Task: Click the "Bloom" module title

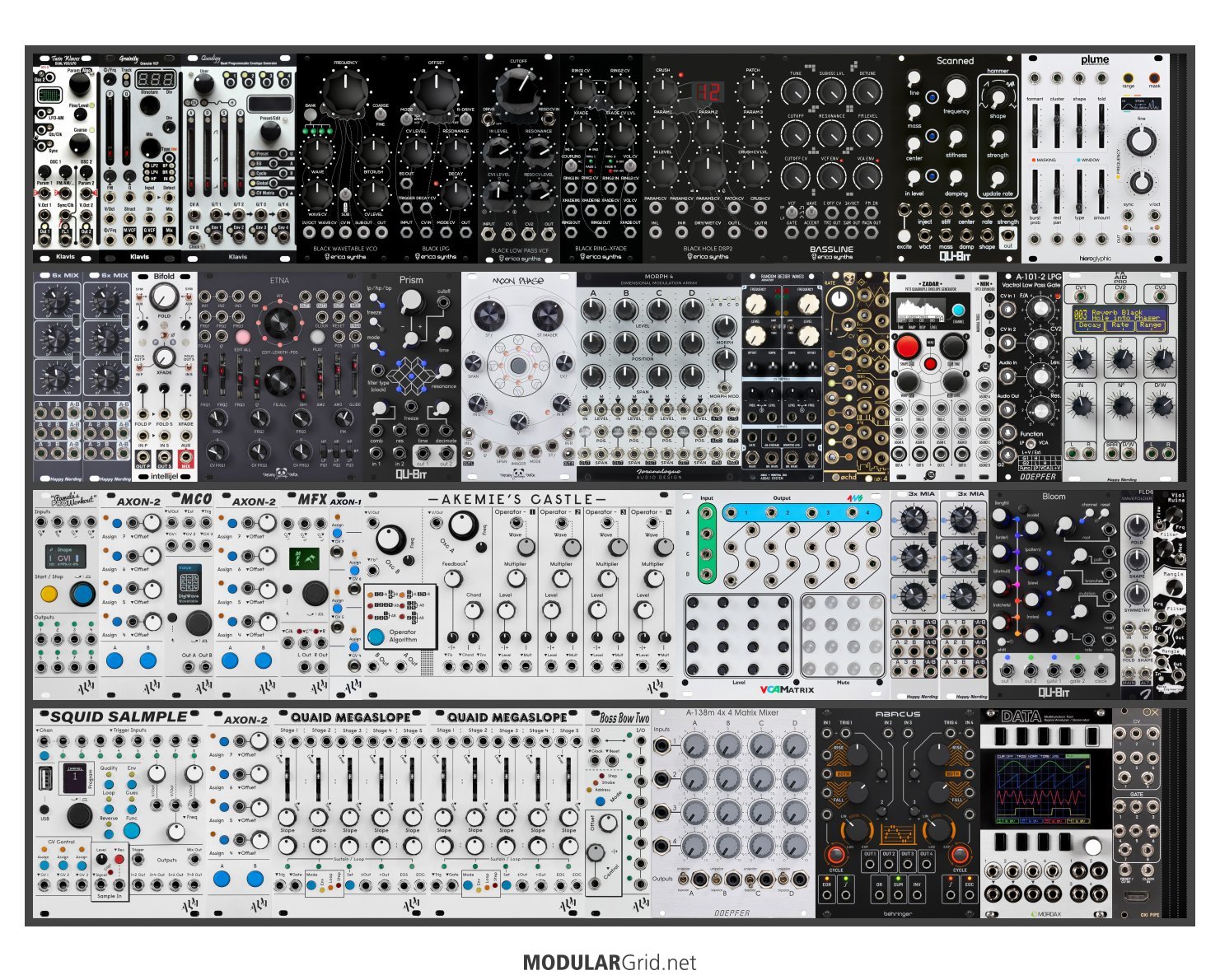Action: 1054,497
